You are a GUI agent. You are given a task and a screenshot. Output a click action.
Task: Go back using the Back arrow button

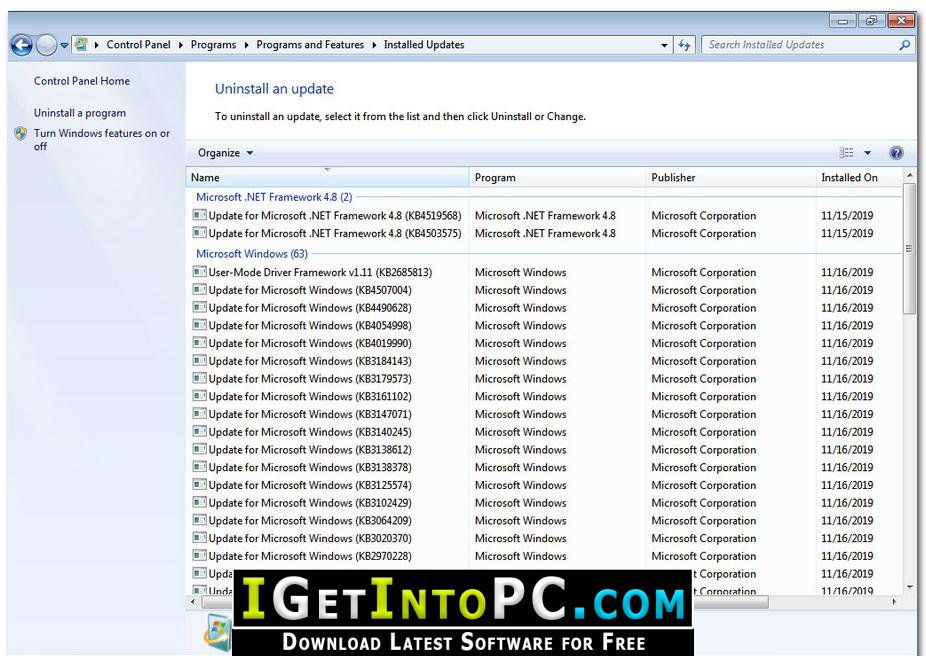[22, 45]
